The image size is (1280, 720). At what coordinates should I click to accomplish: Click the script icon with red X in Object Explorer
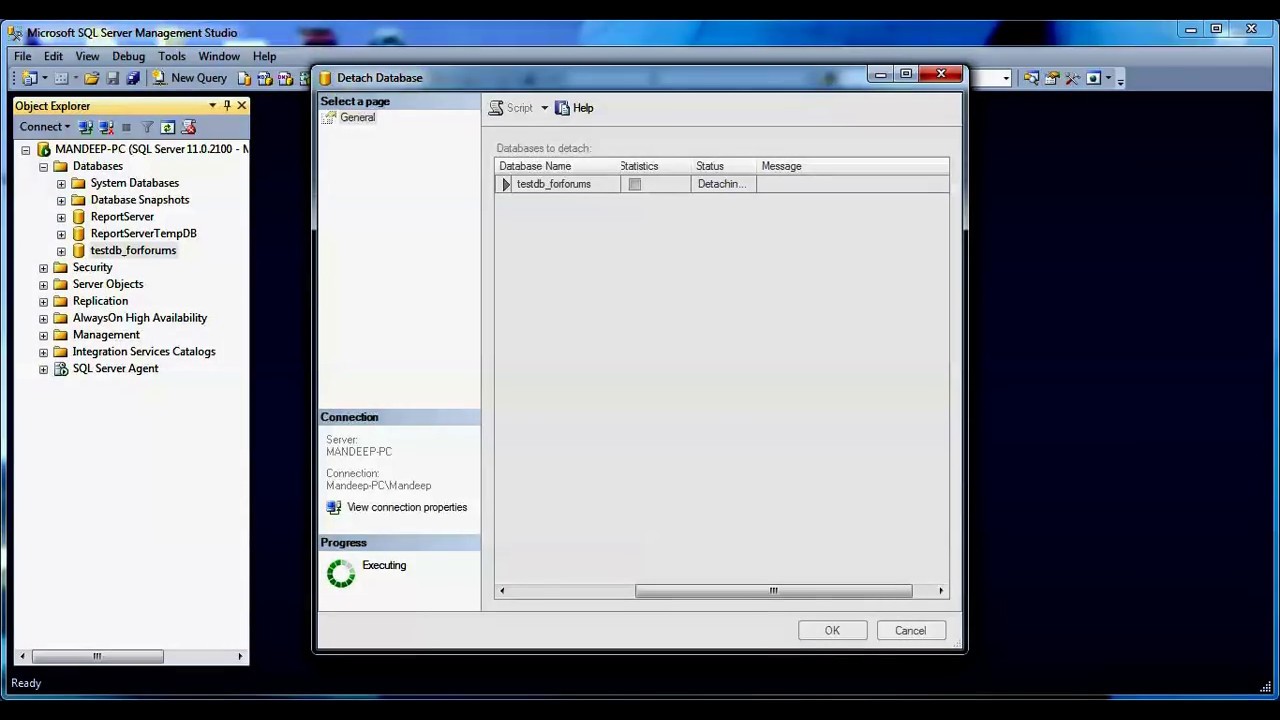[189, 127]
